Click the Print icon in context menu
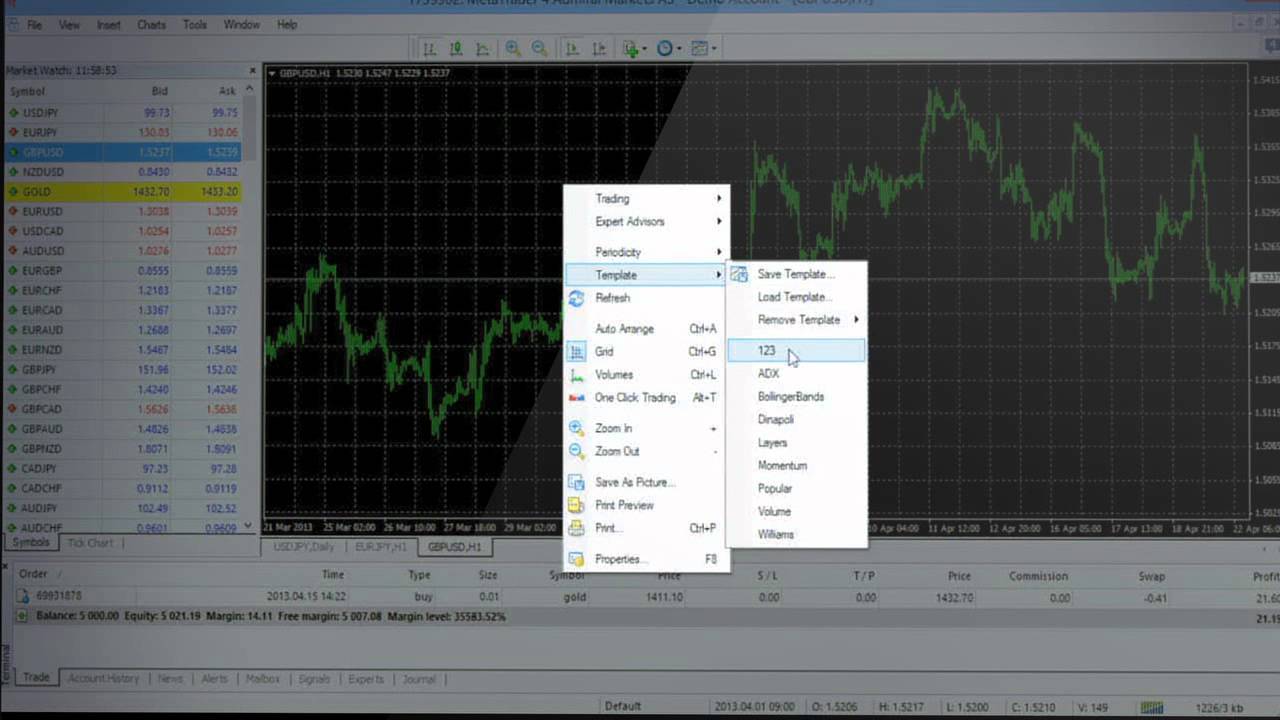The image size is (1280, 720). pyautogui.click(x=576, y=528)
